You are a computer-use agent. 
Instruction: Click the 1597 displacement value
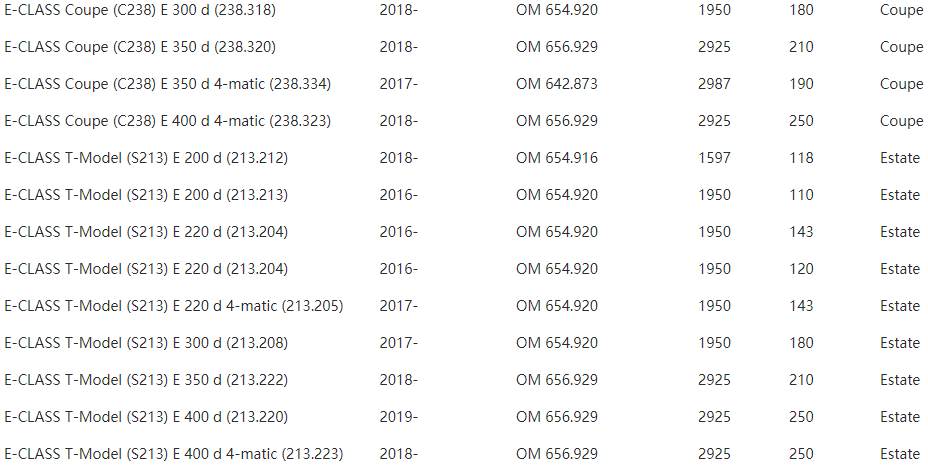[x=714, y=158]
